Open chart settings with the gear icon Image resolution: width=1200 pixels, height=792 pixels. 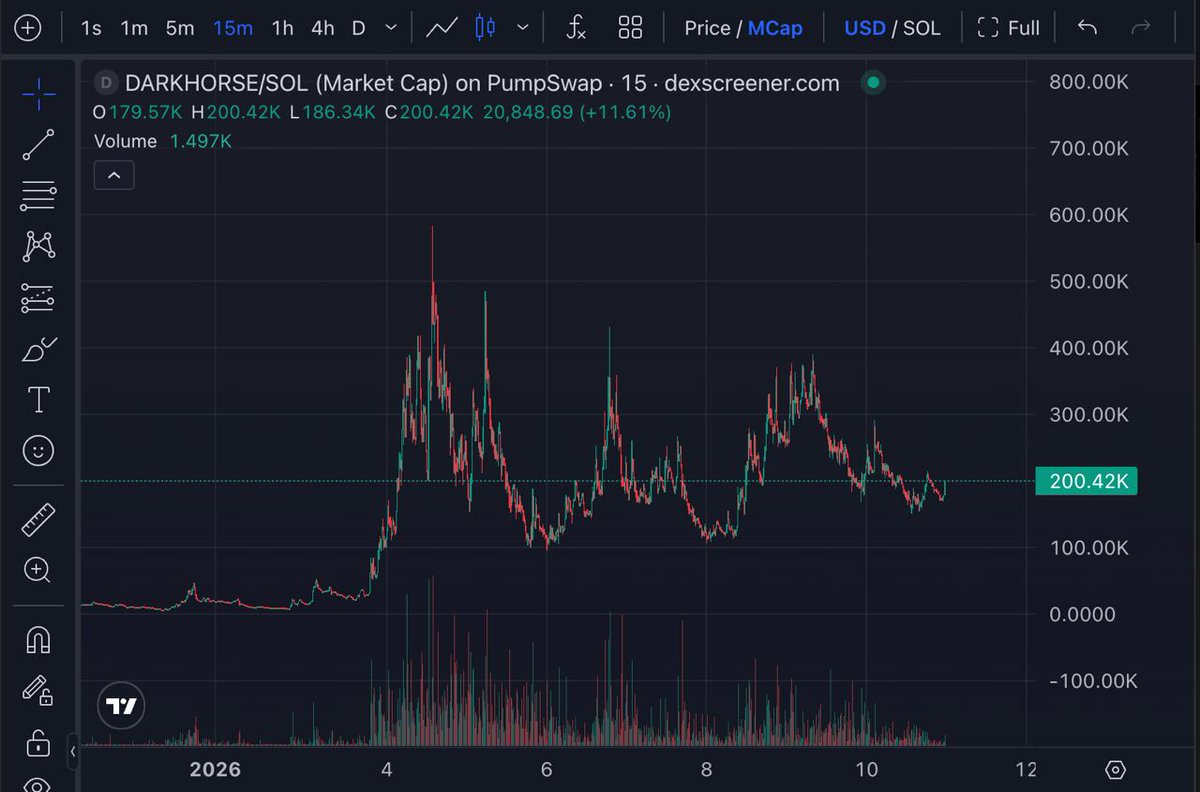coord(1116,770)
